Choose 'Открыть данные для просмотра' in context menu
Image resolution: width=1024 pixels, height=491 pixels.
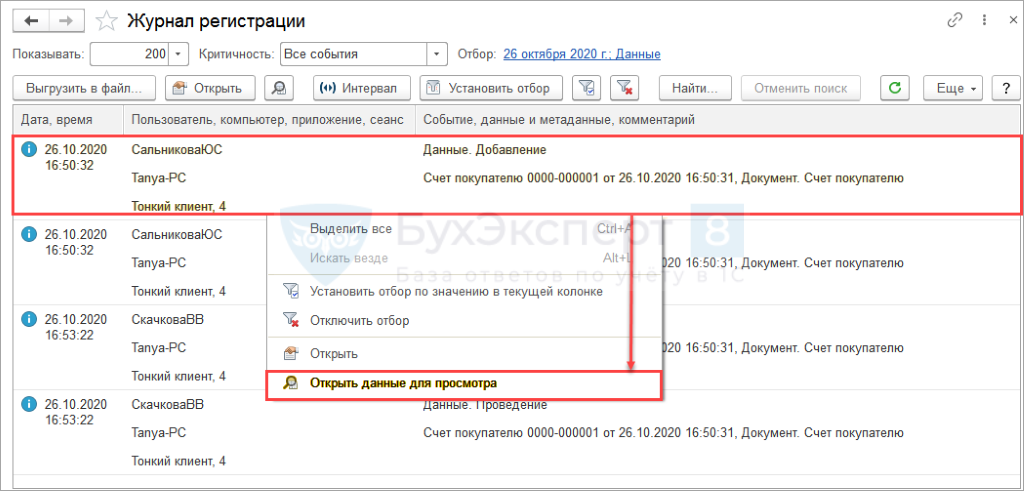click(x=403, y=383)
